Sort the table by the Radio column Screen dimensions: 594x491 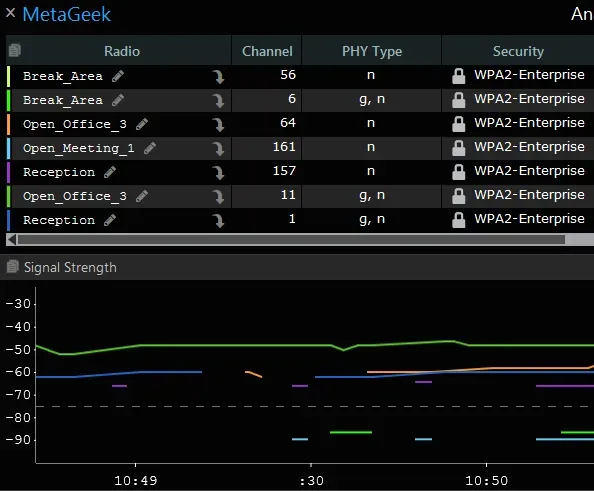122,51
